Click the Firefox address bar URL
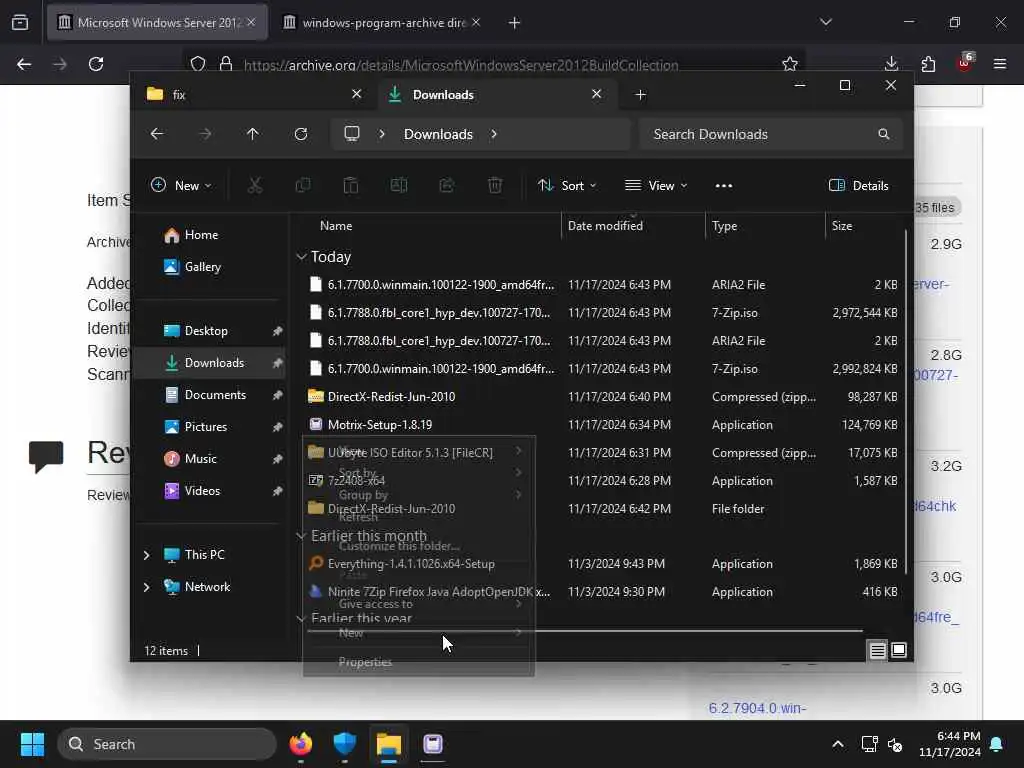The height and width of the screenshot is (768, 1024). click(460, 65)
